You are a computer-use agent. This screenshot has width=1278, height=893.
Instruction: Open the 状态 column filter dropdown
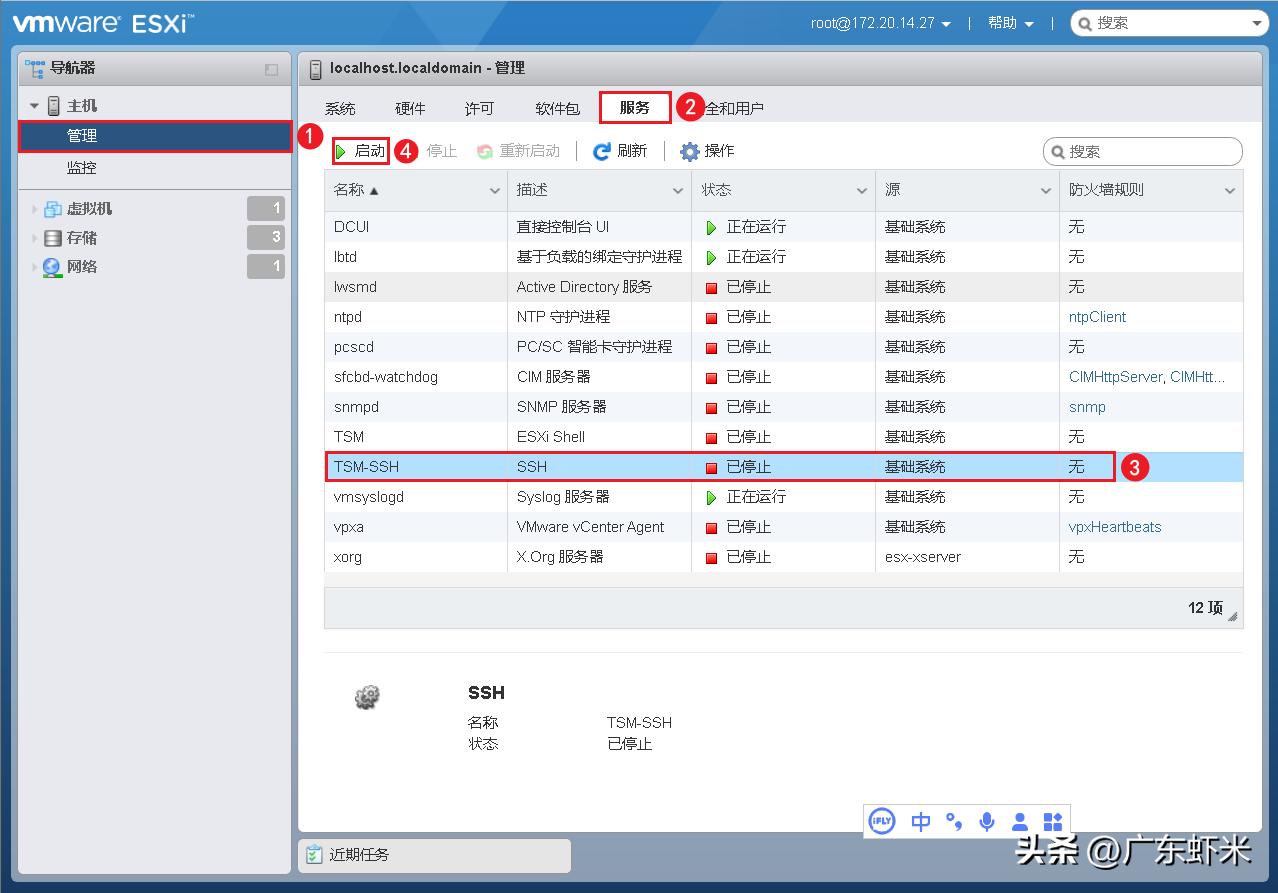tap(864, 189)
